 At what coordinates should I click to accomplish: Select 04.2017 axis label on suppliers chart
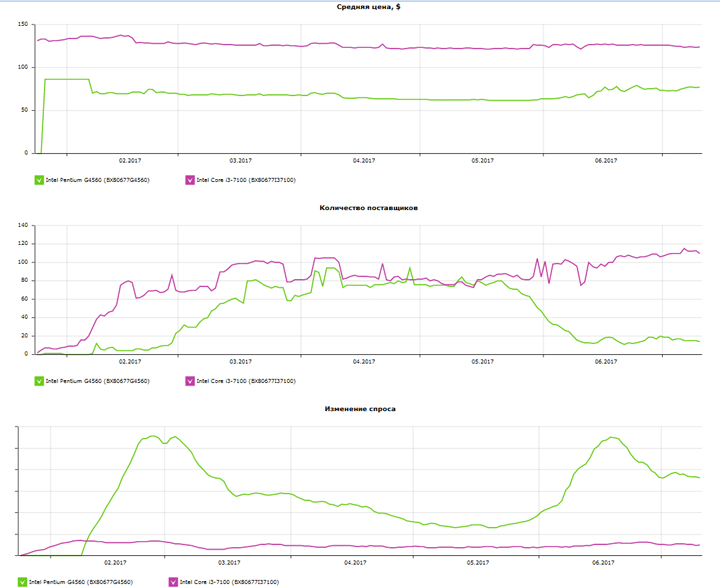click(364, 362)
